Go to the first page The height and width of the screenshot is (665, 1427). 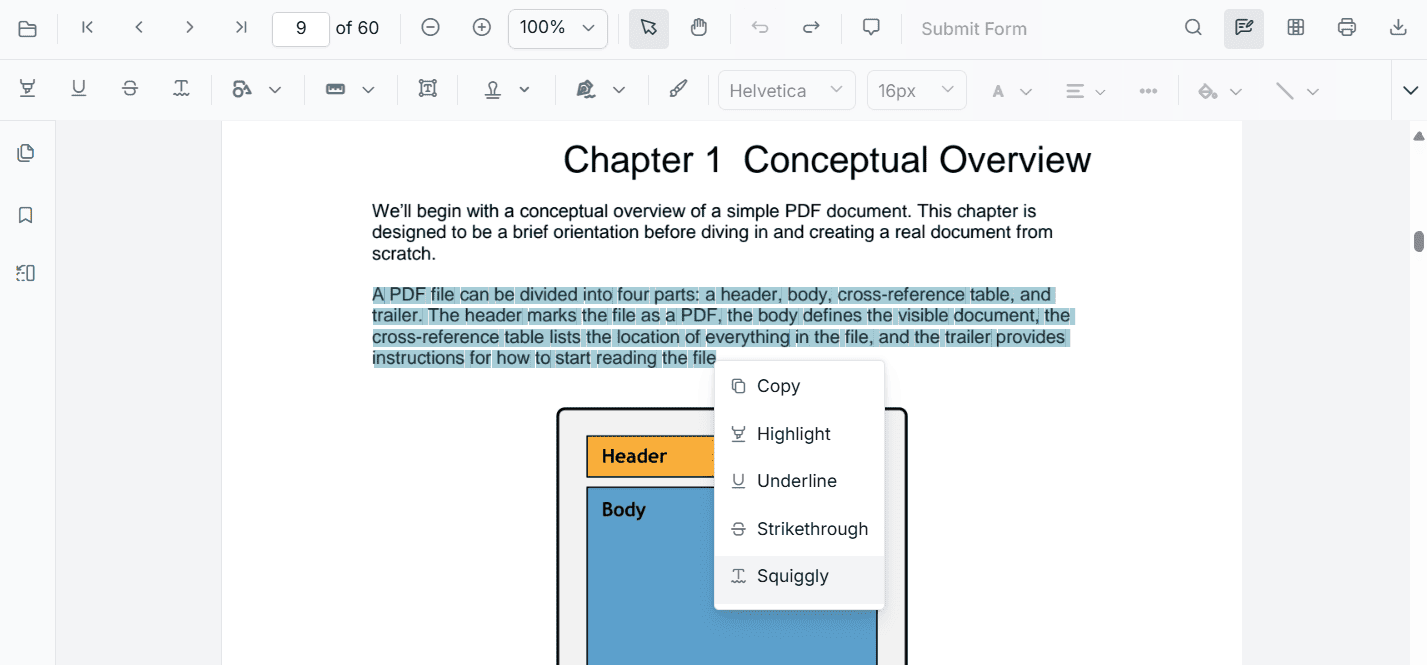tap(88, 28)
